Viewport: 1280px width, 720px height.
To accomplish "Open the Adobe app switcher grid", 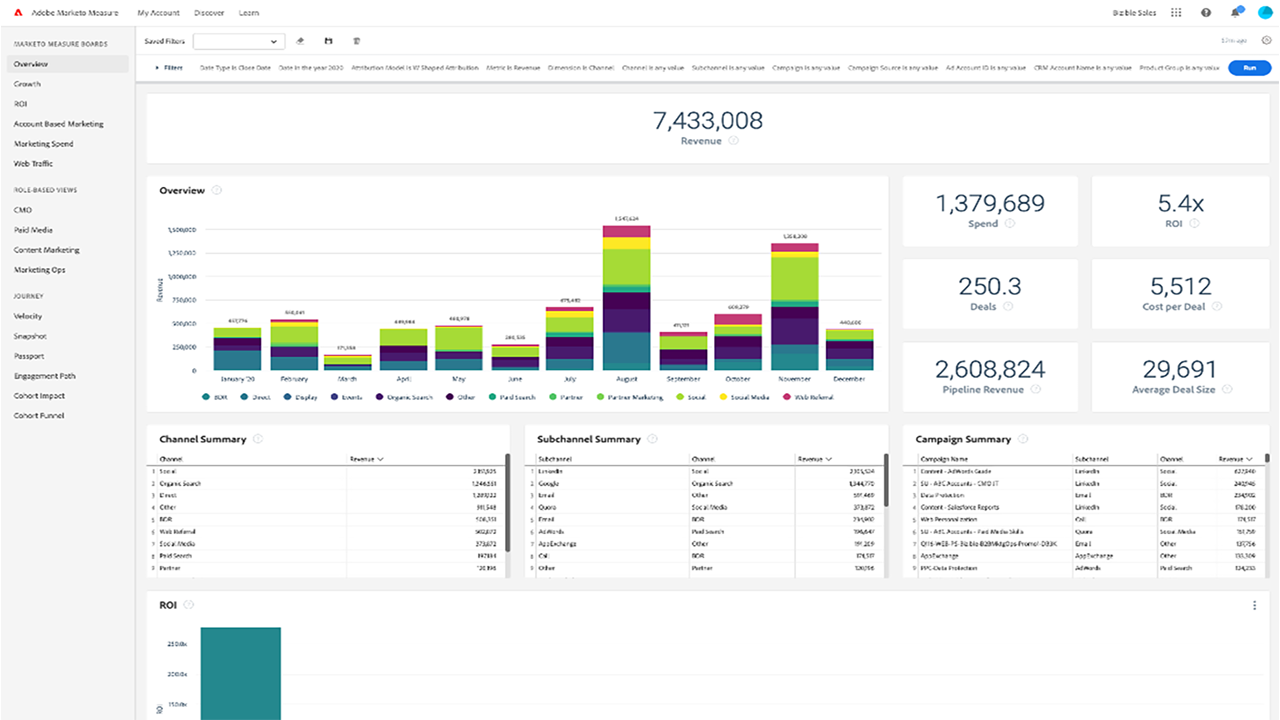I will [1173, 12].
